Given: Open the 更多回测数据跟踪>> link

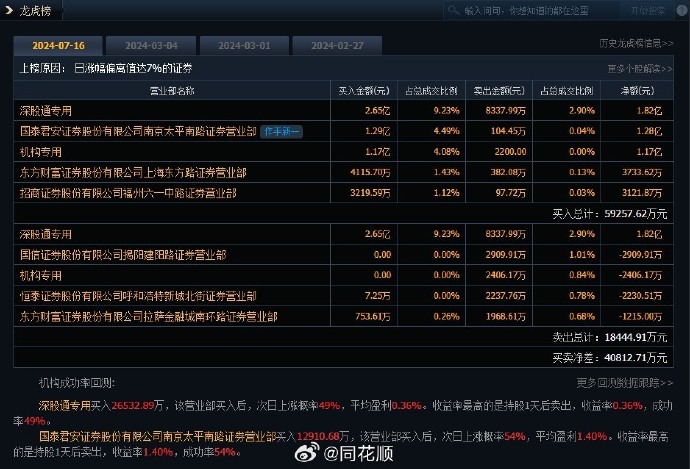Looking at the screenshot, I should 625,383.
